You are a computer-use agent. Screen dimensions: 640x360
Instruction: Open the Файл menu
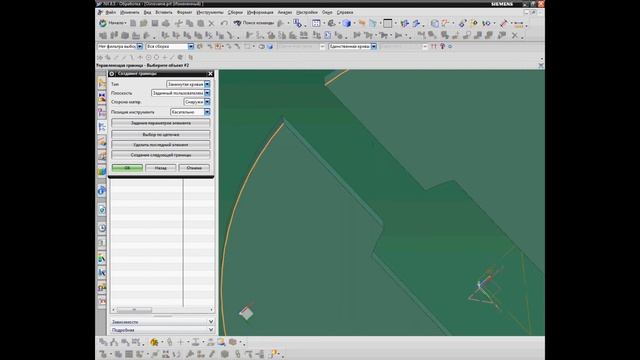[x=110, y=13]
